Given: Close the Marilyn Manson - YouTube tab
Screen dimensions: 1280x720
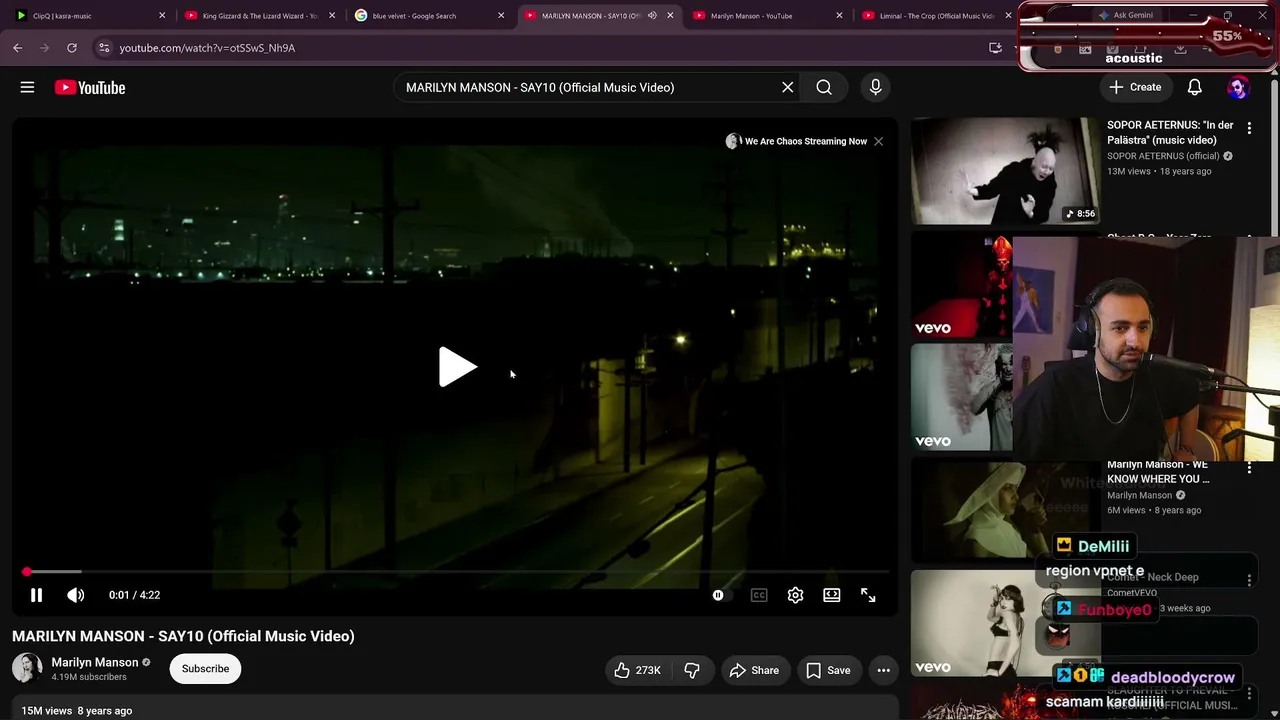Looking at the screenshot, I should [839, 16].
